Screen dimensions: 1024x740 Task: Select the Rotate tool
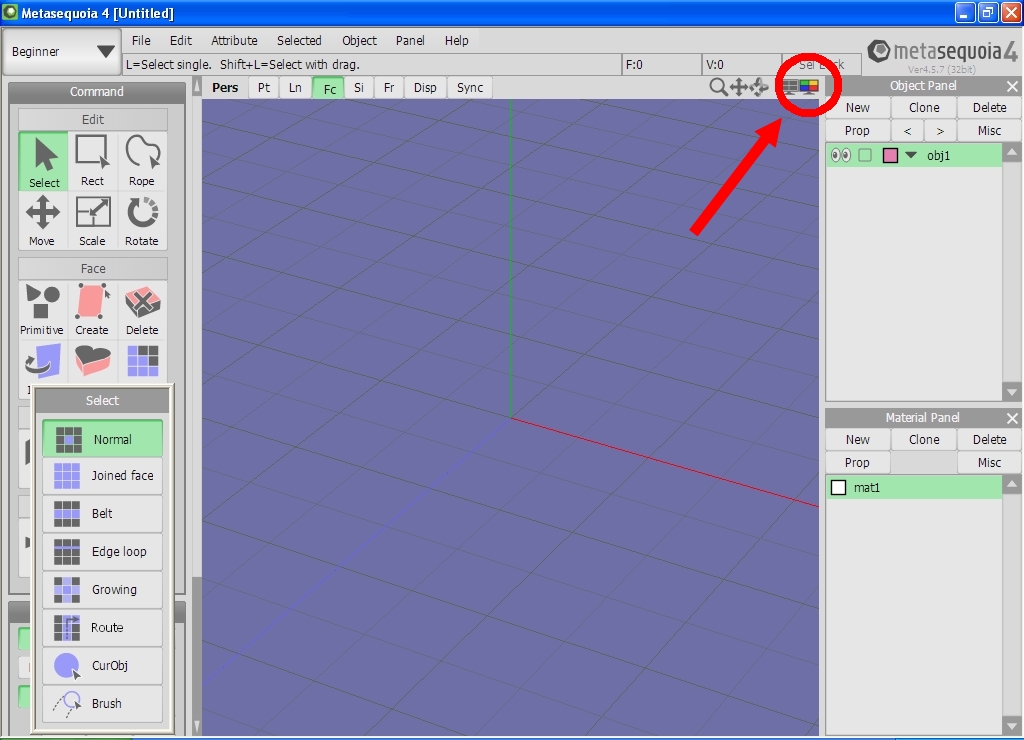tap(142, 221)
